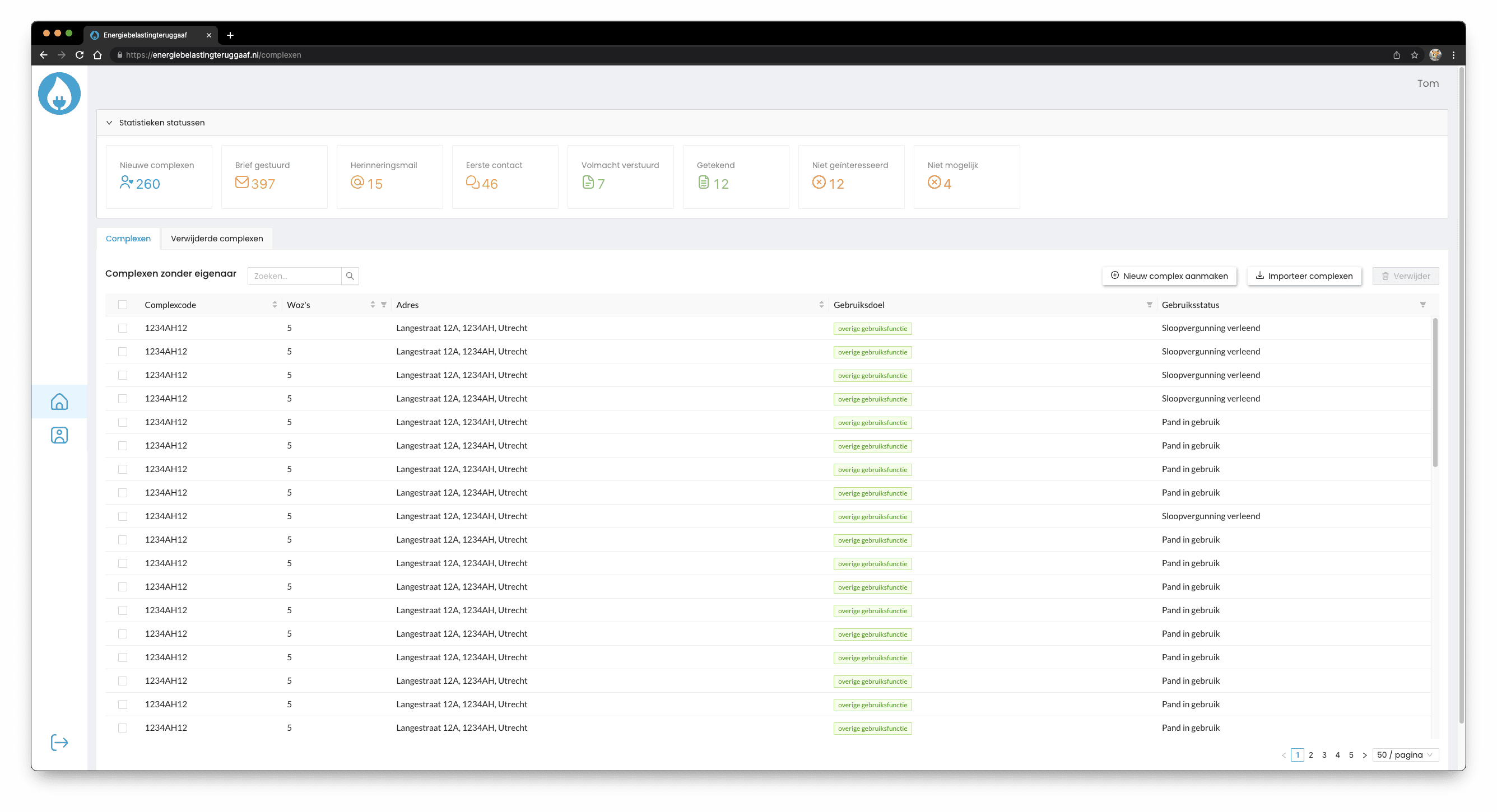The height and width of the screenshot is (812, 1497).
Task: Toggle the select-all header checkbox
Action: click(x=123, y=304)
